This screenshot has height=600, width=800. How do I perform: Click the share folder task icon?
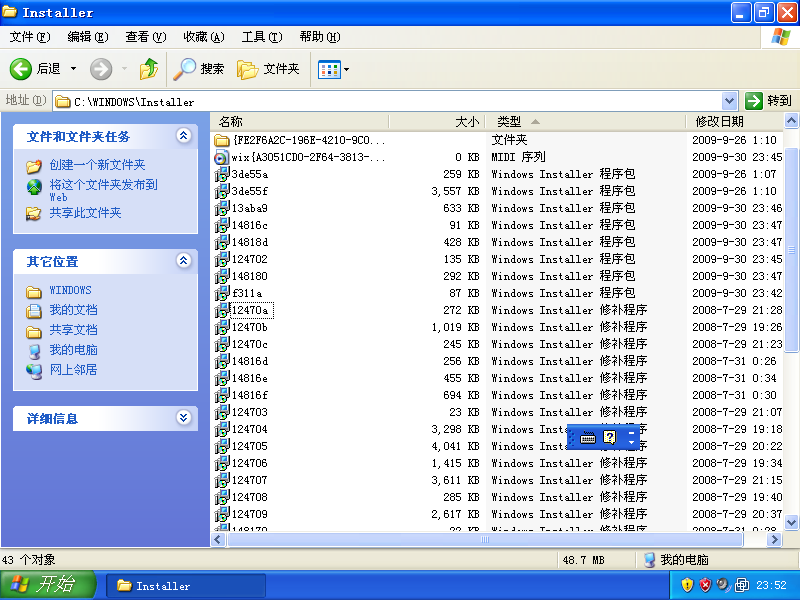(x=34, y=213)
